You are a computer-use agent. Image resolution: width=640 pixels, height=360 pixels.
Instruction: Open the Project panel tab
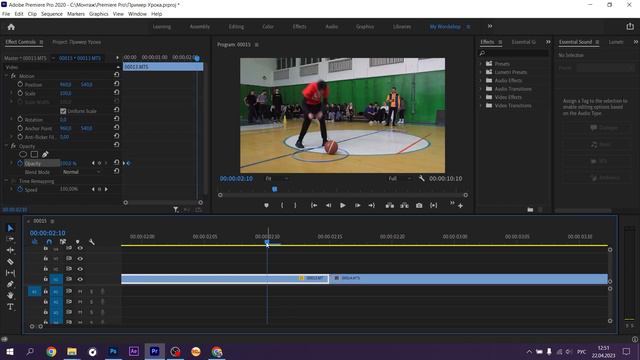pyautogui.click(x=76, y=42)
